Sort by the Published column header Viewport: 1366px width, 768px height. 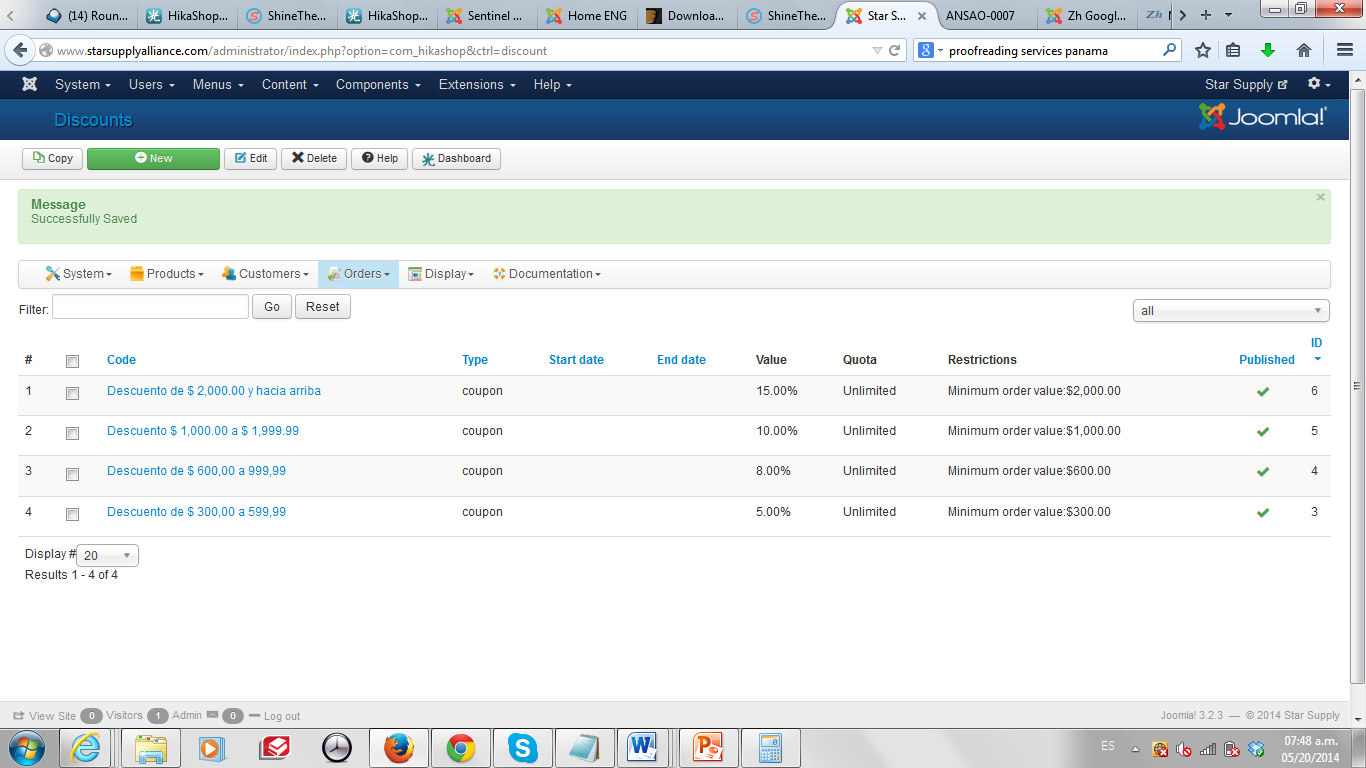pos(1267,360)
